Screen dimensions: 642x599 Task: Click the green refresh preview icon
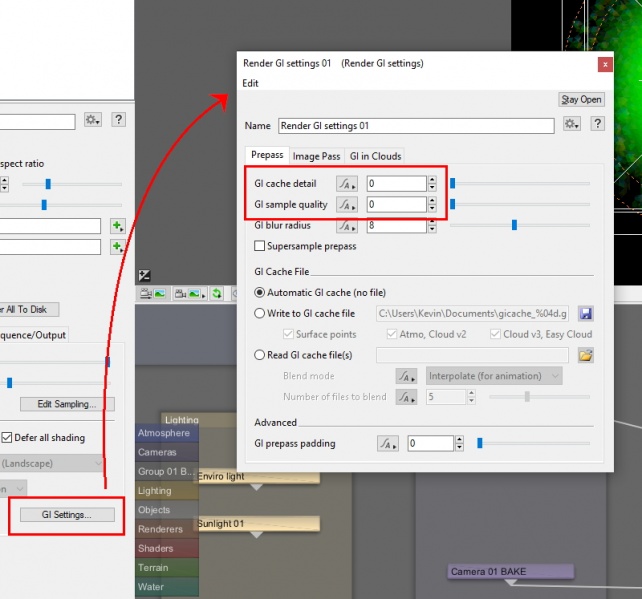(217, 293)
